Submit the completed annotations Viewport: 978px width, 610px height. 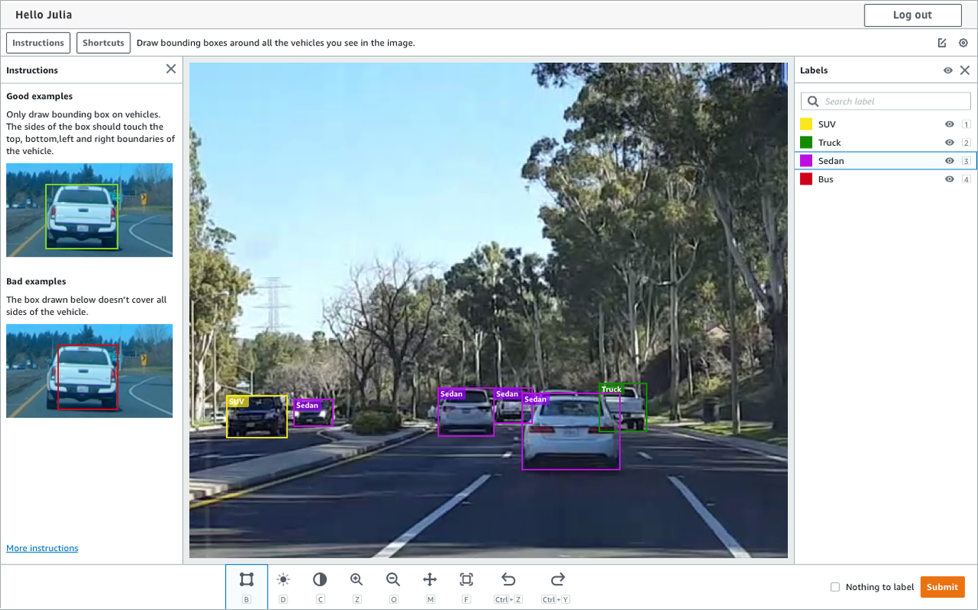tap(941, 587)
